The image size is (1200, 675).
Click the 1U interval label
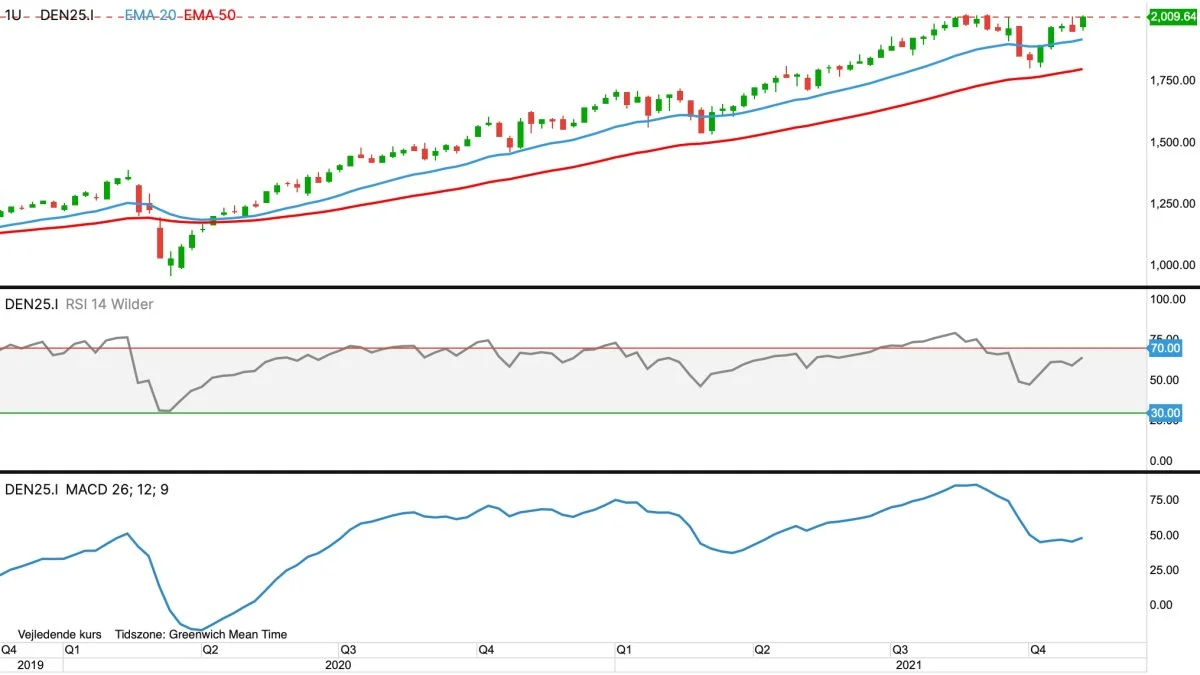coord(13,16)
